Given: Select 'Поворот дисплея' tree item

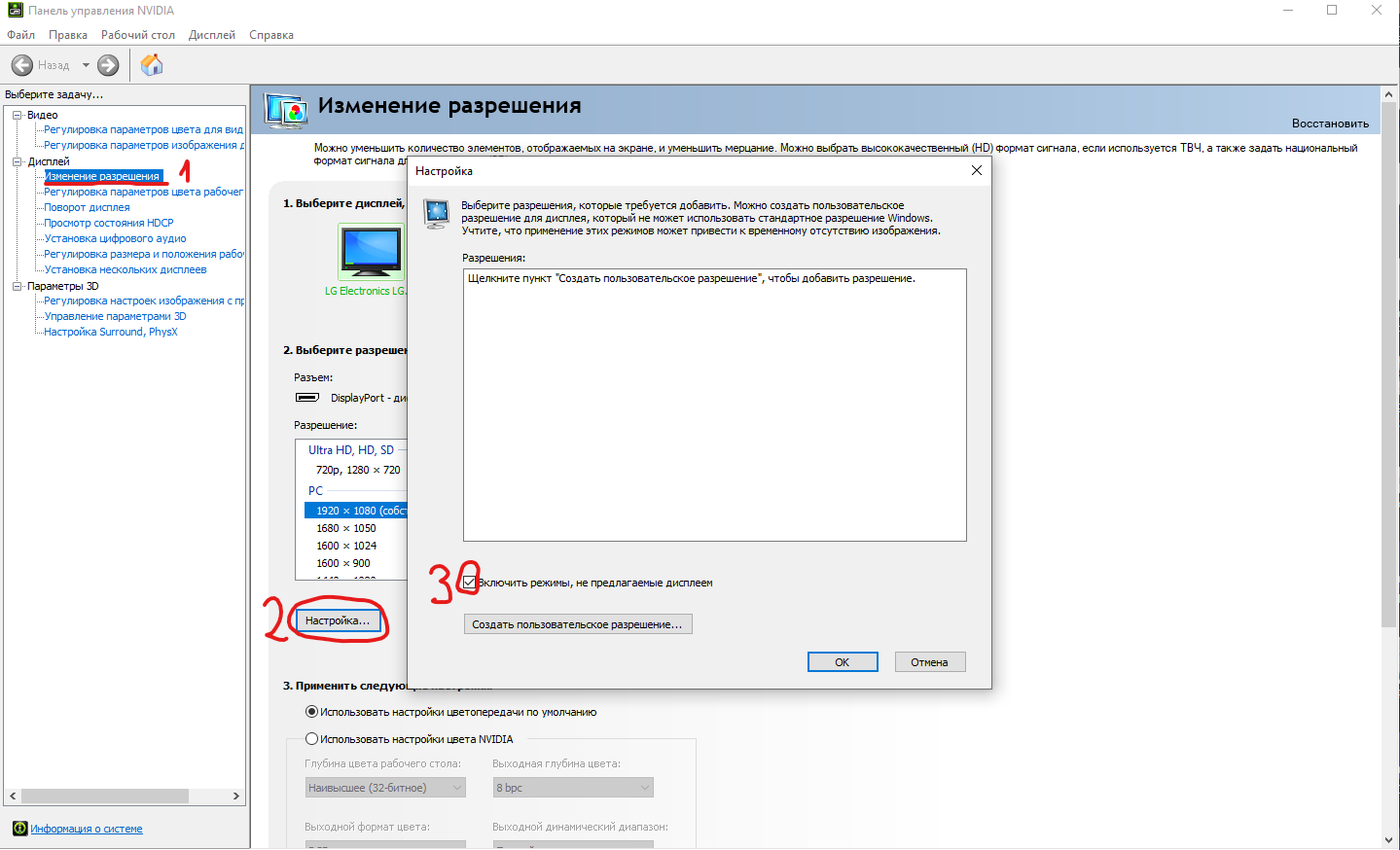Looking at the screenshot, I should tap(87, 207).
